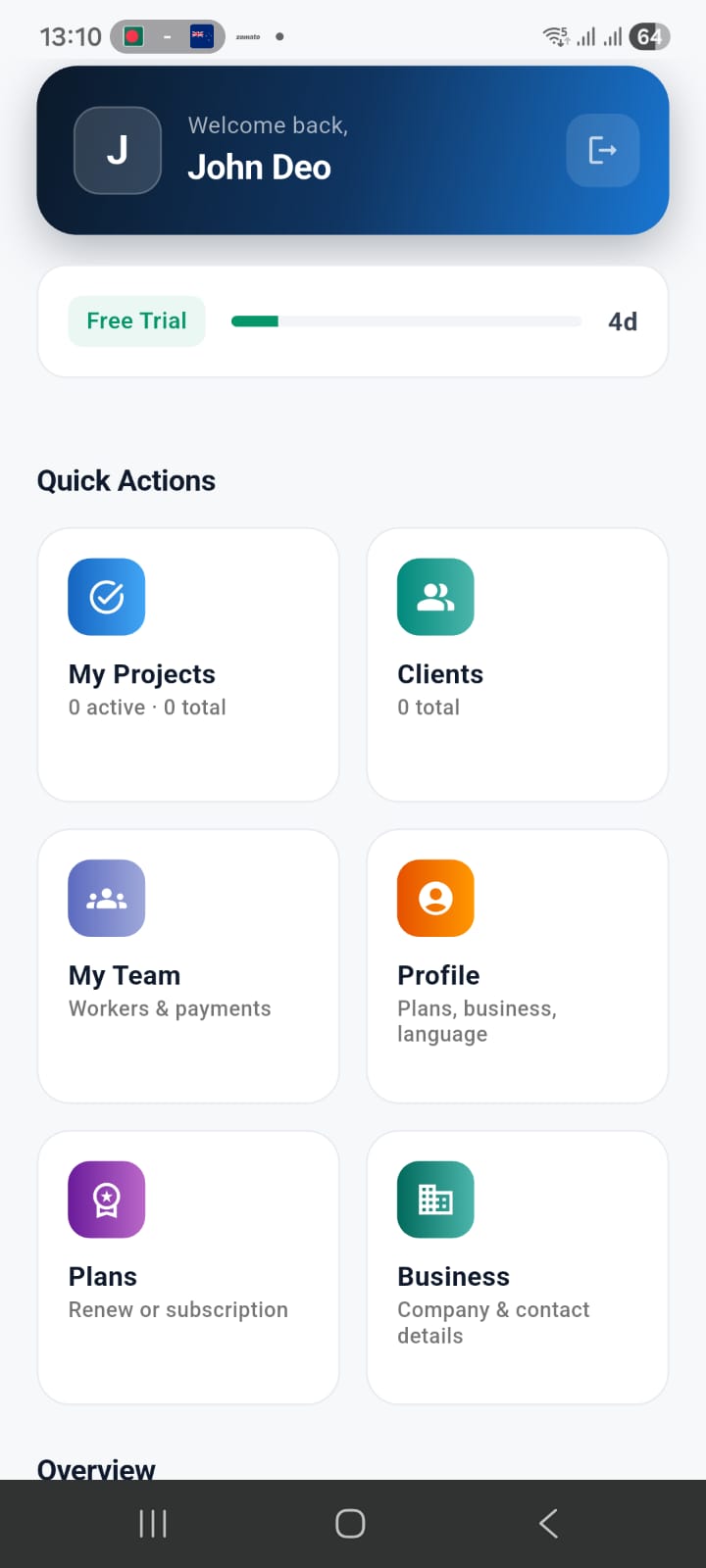Image resolution: width=706 pixels, height=1568 pixels.
Task: Tap the Plans award badge icon
Action: (x=107, y=1200)
